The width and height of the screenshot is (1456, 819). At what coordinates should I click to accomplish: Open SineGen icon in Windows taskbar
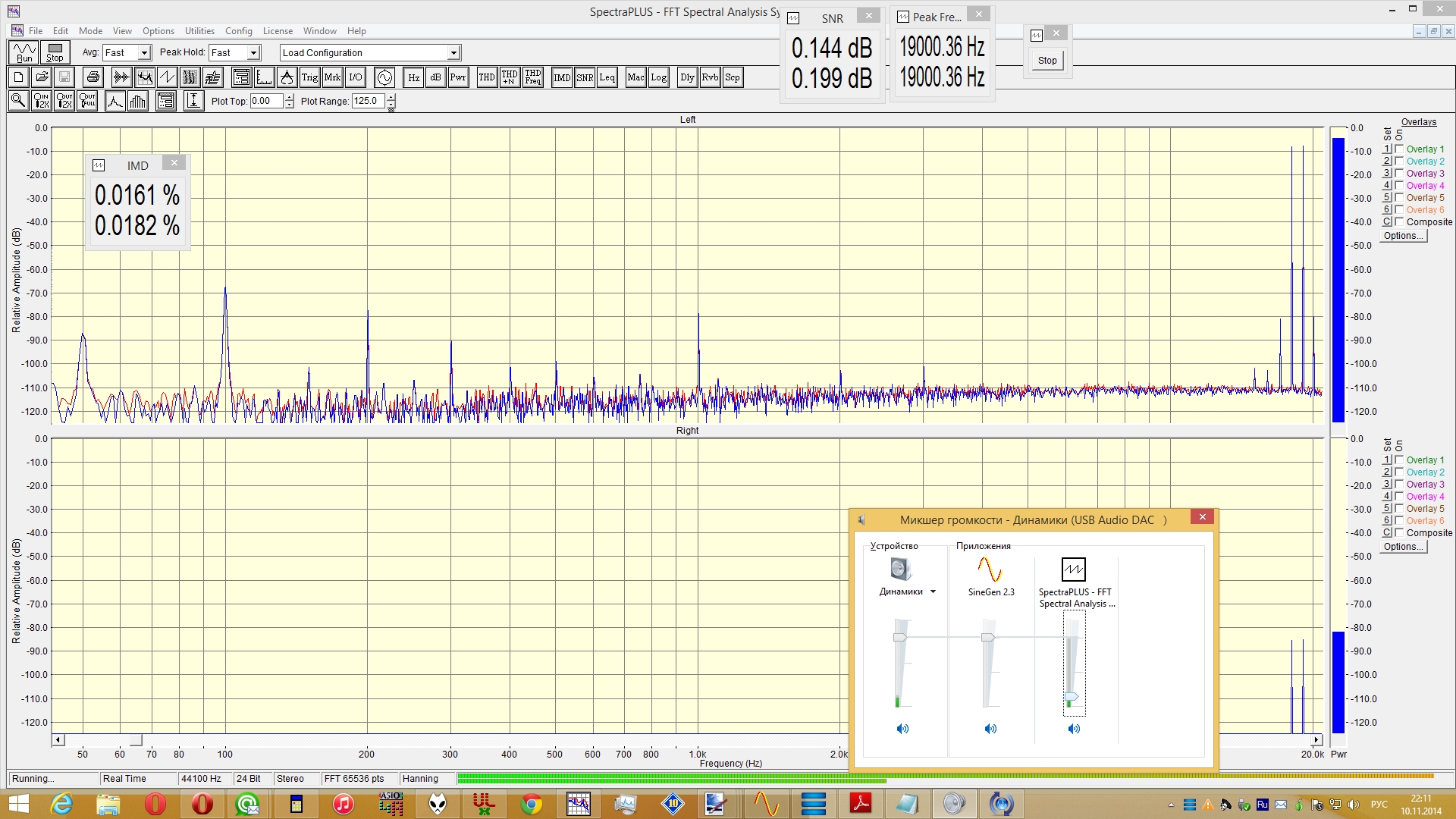tap(767, 803)
